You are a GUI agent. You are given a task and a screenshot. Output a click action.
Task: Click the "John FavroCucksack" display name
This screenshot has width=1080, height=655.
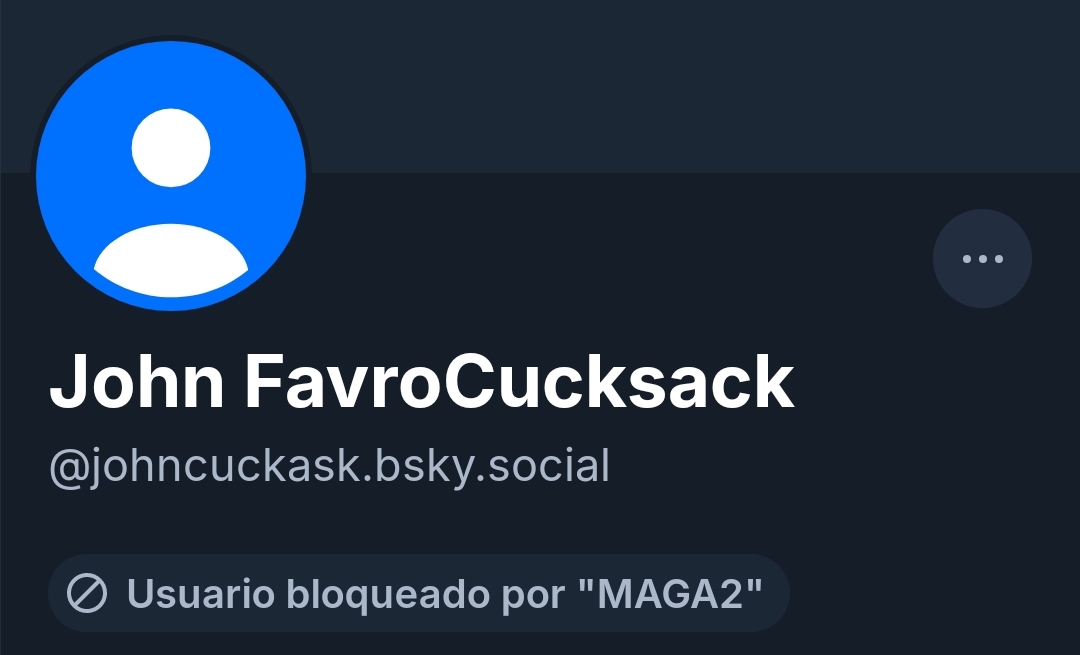click(422, 382)
